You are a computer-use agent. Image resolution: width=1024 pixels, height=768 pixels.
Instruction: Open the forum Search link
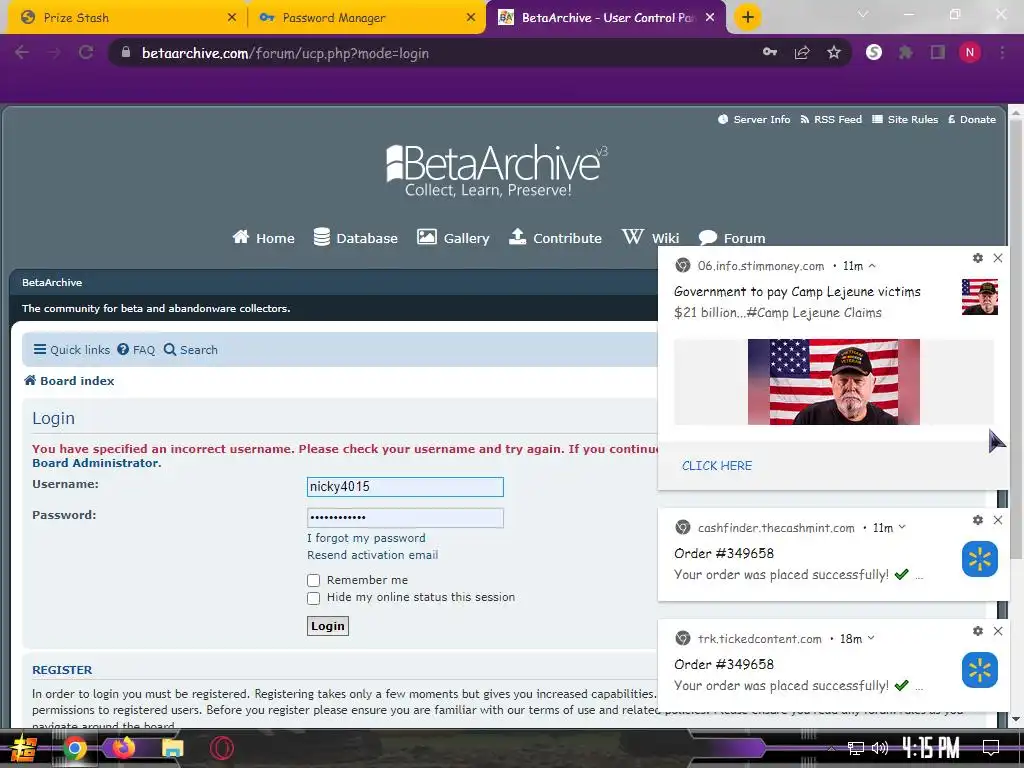[x=190, y=350]
